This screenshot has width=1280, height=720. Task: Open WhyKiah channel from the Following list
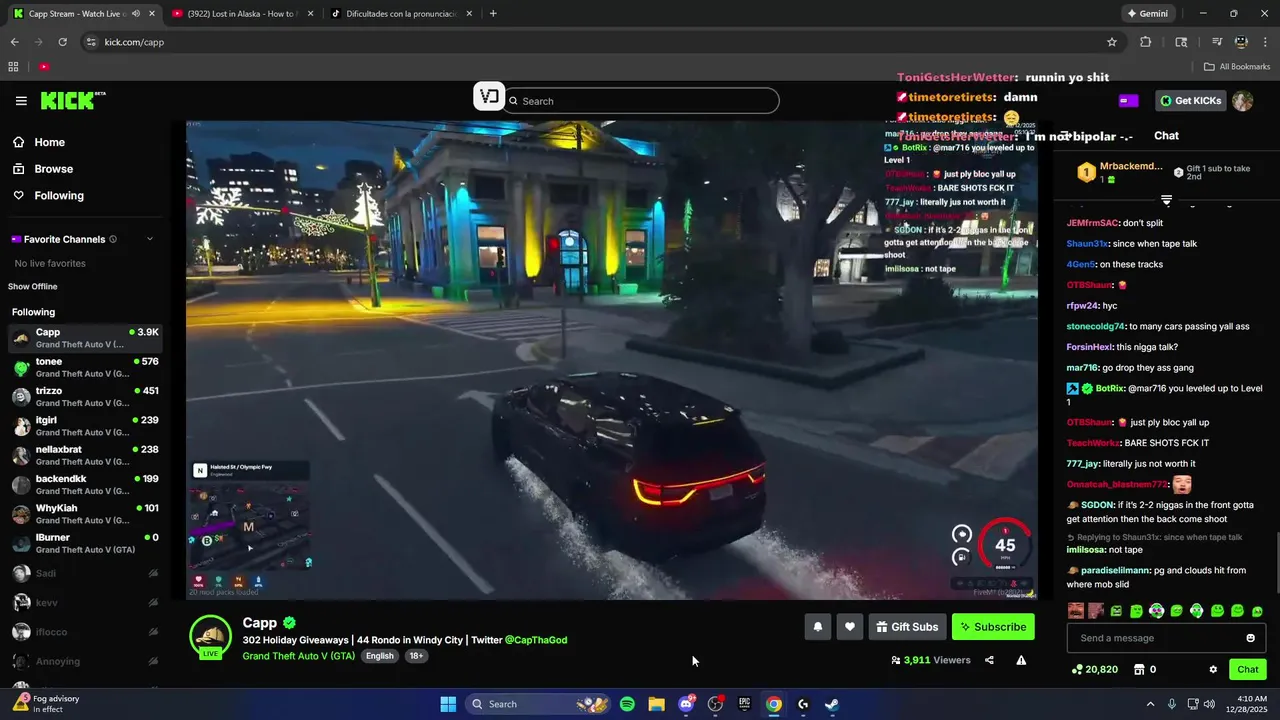click(85, 514)
